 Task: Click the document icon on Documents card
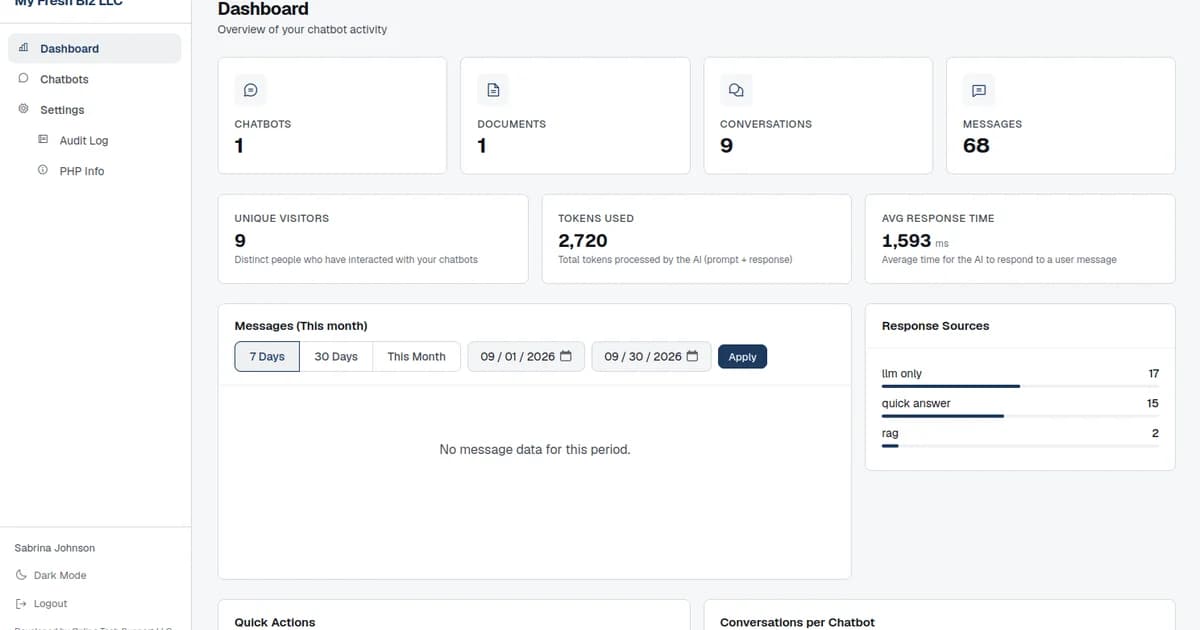(493, 90)
